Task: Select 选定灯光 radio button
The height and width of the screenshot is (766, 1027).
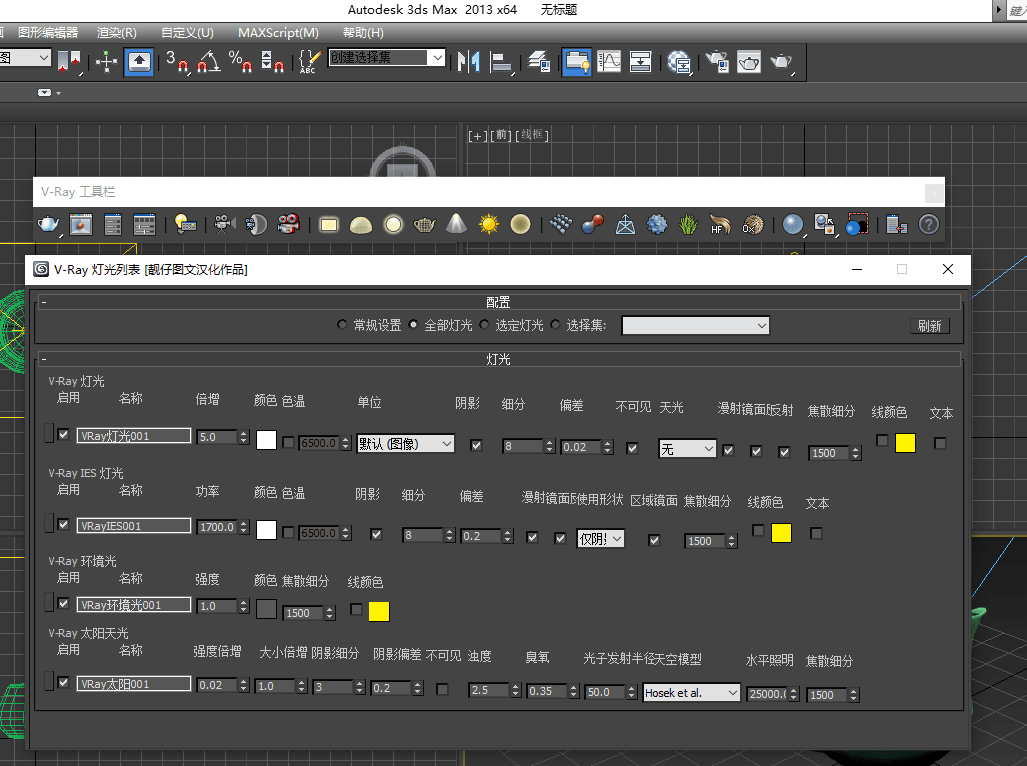Action: click(484, 325)
